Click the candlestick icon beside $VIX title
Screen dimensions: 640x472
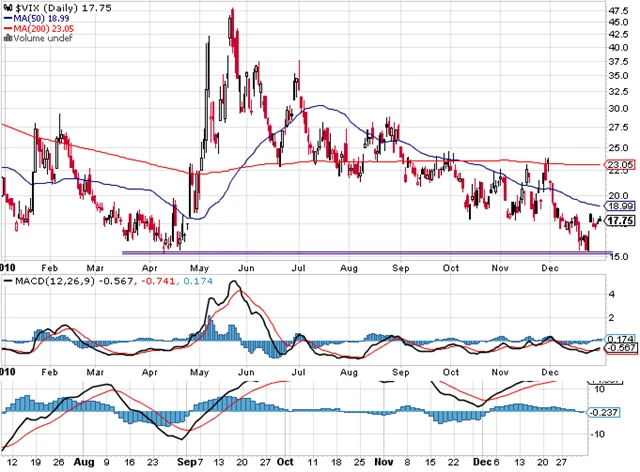click(8, 9)
